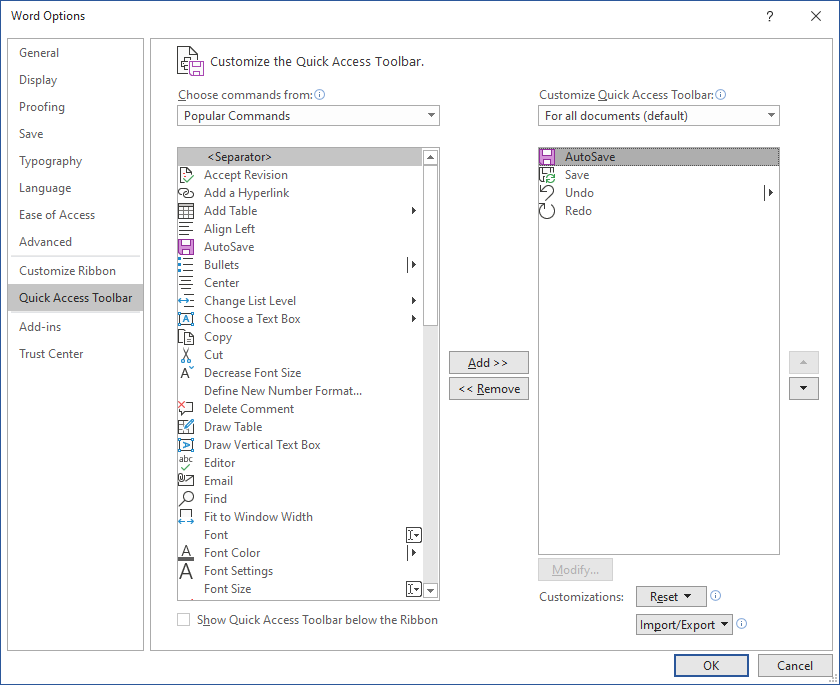Expand the Bullets split arrow
840x685 pixels.
click(x=411, y=265)
